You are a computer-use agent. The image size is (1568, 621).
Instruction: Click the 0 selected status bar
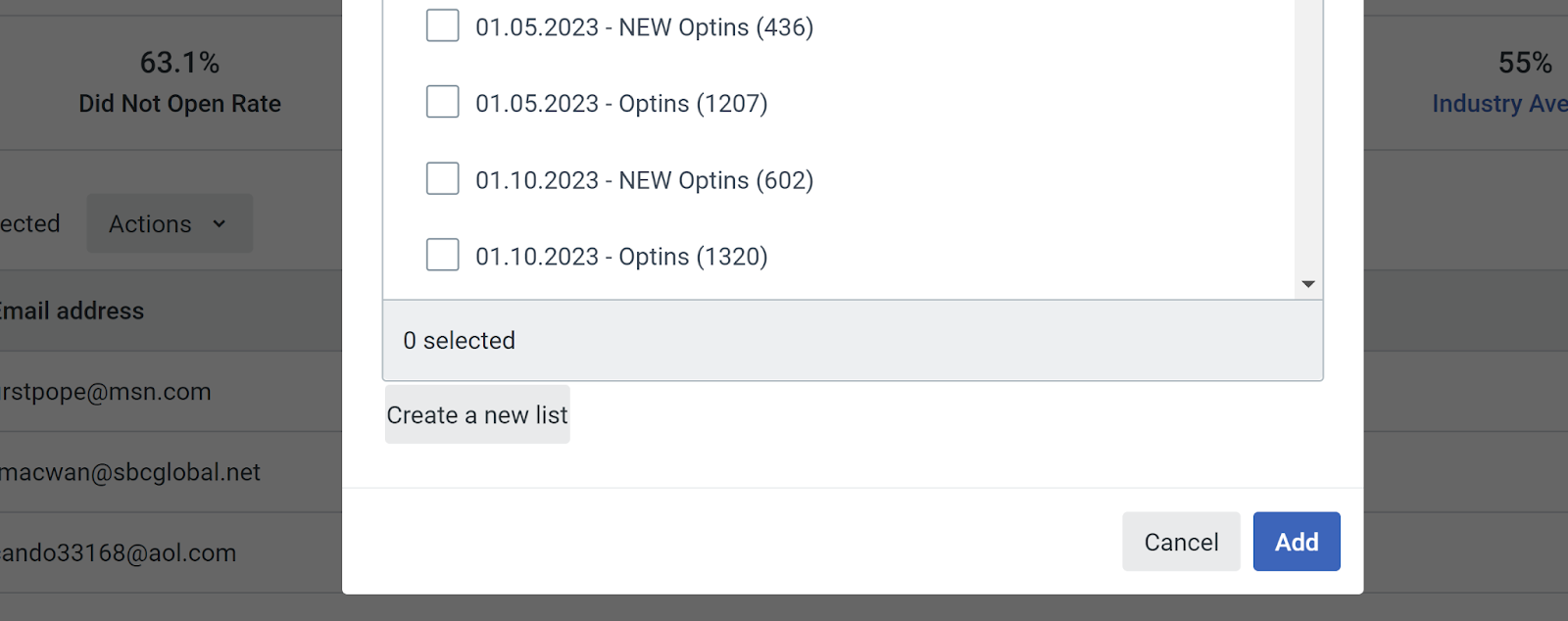coord(853,340)
